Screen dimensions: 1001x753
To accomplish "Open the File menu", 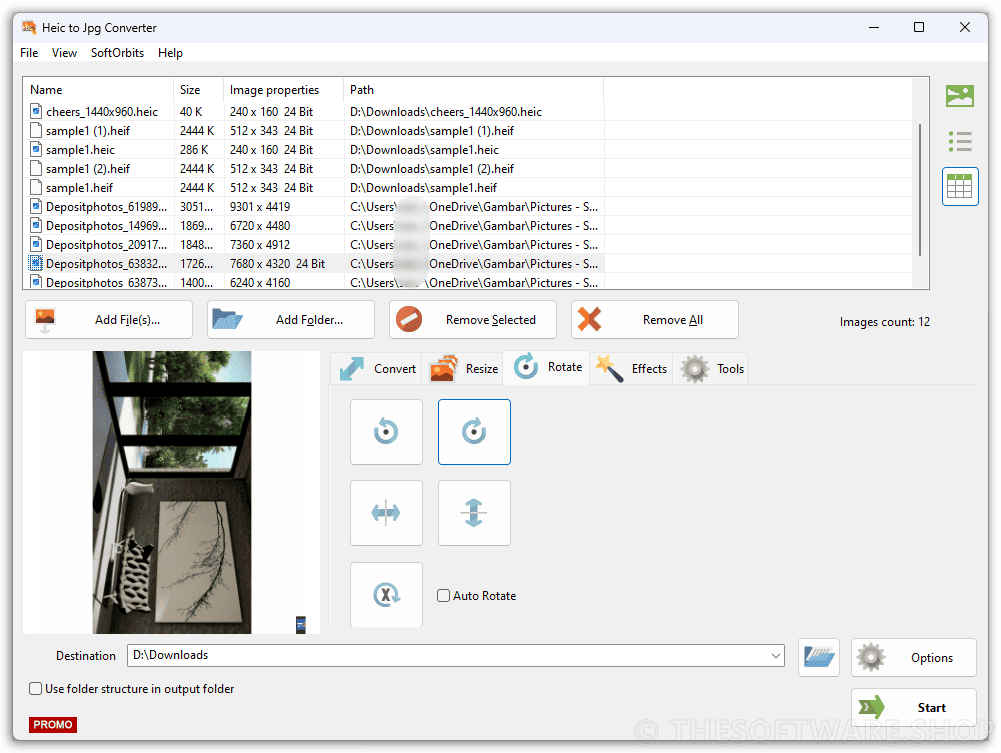I will (x=29, y=53).
